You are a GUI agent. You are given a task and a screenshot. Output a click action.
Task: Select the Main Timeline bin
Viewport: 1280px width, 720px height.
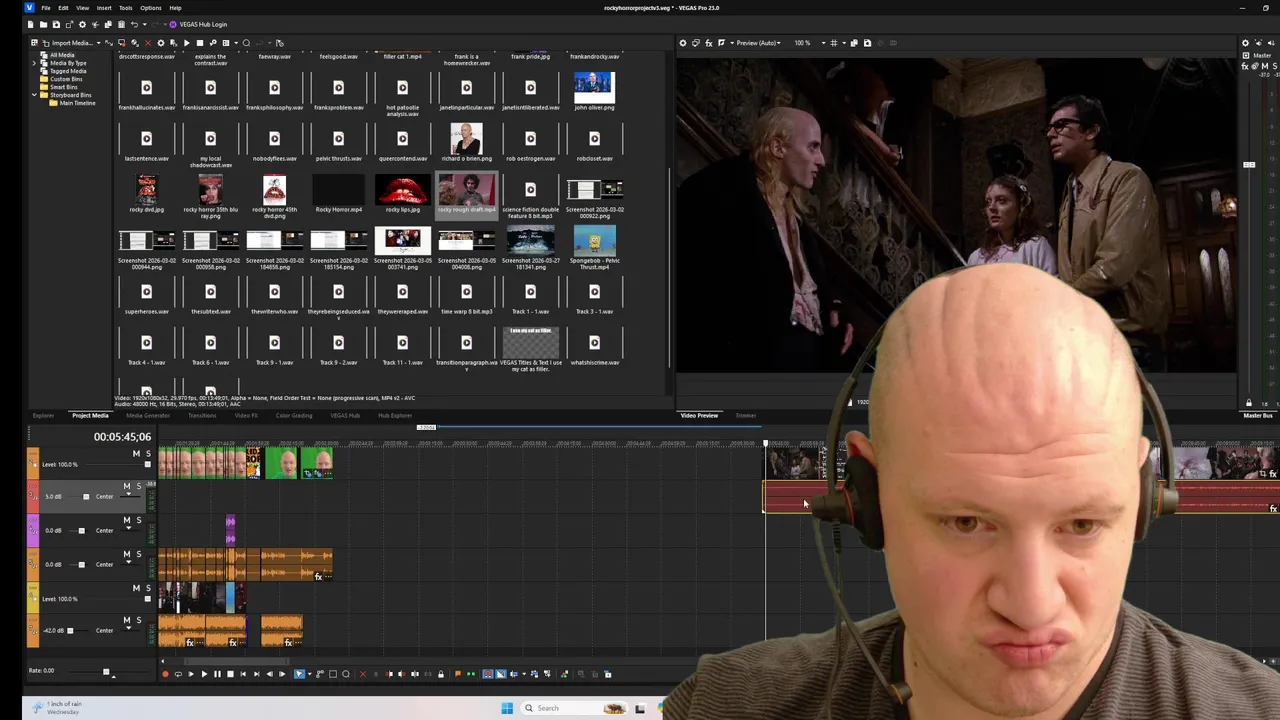pyautogui.click(x=77, y=103)
